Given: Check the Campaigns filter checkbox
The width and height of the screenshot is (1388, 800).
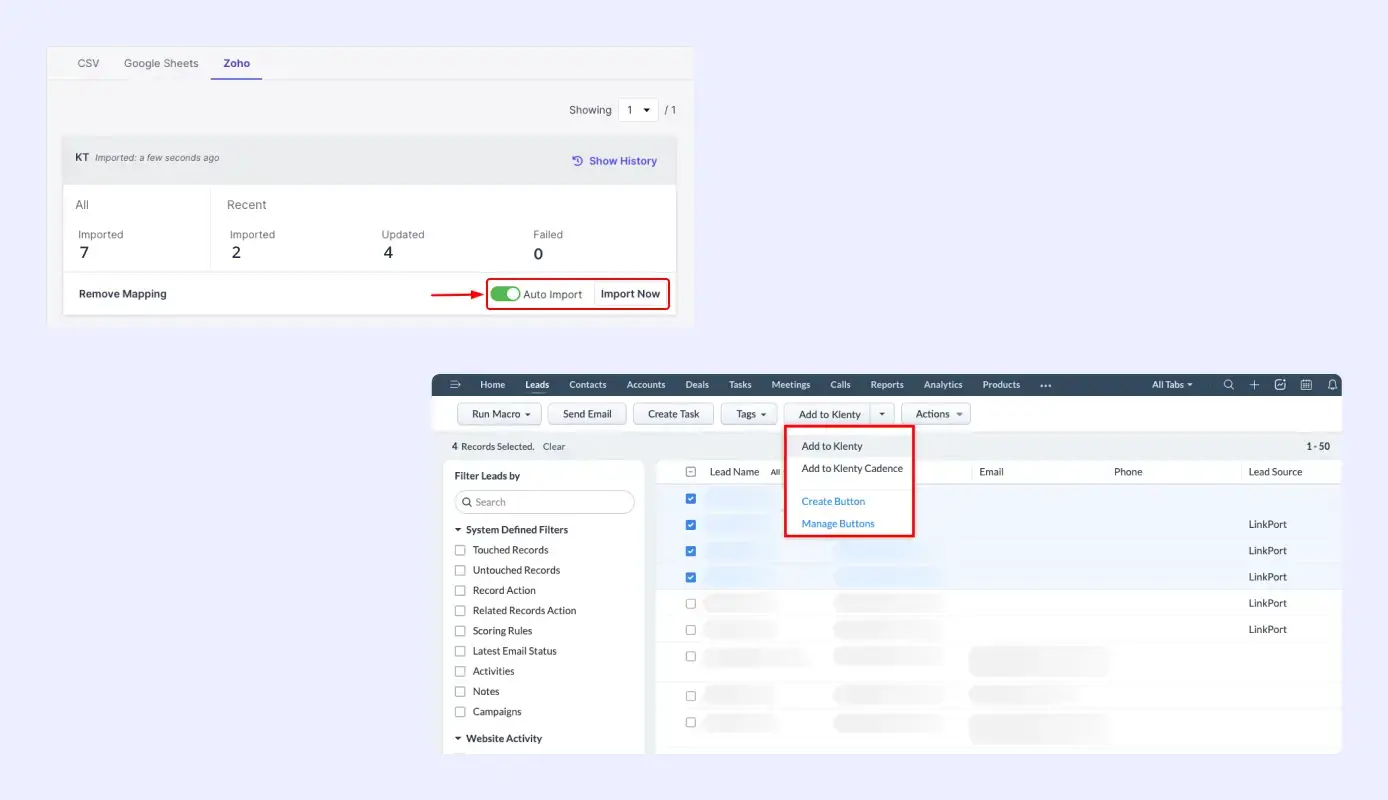Looking at the screenshot, I should point(460,712).
